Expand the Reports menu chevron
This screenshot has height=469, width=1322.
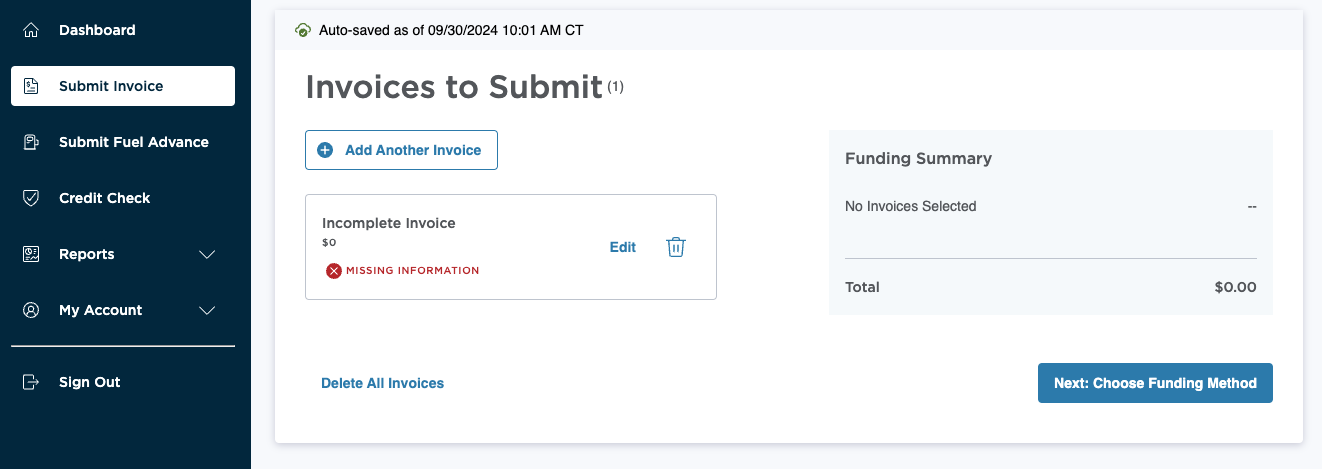pyautogui.click(x=207, y=254)
